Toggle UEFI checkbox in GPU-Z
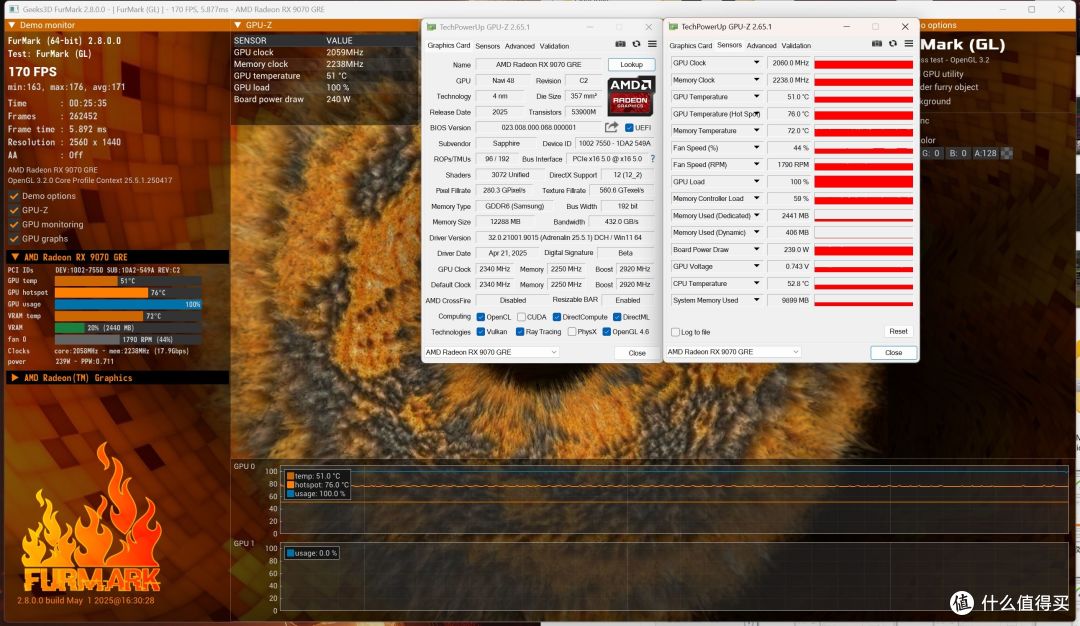The height and width of the screenshot is (626, 1080). 629,128
